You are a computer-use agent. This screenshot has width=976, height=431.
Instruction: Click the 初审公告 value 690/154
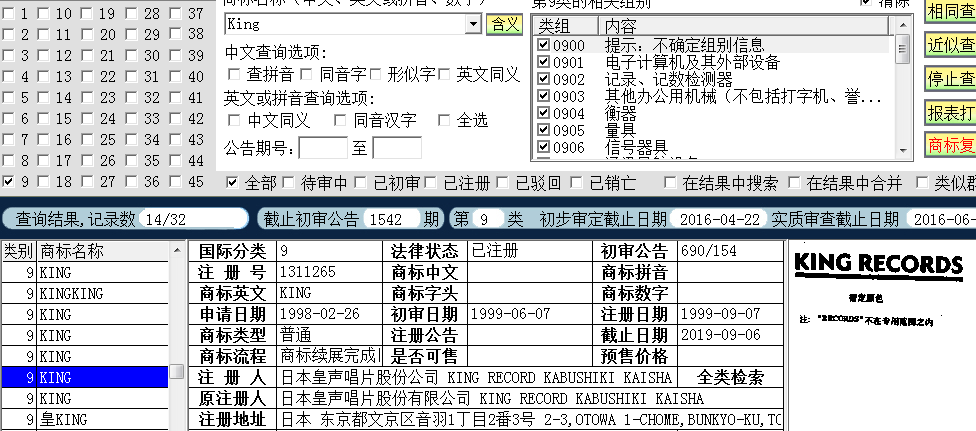(x=708, y=251)
